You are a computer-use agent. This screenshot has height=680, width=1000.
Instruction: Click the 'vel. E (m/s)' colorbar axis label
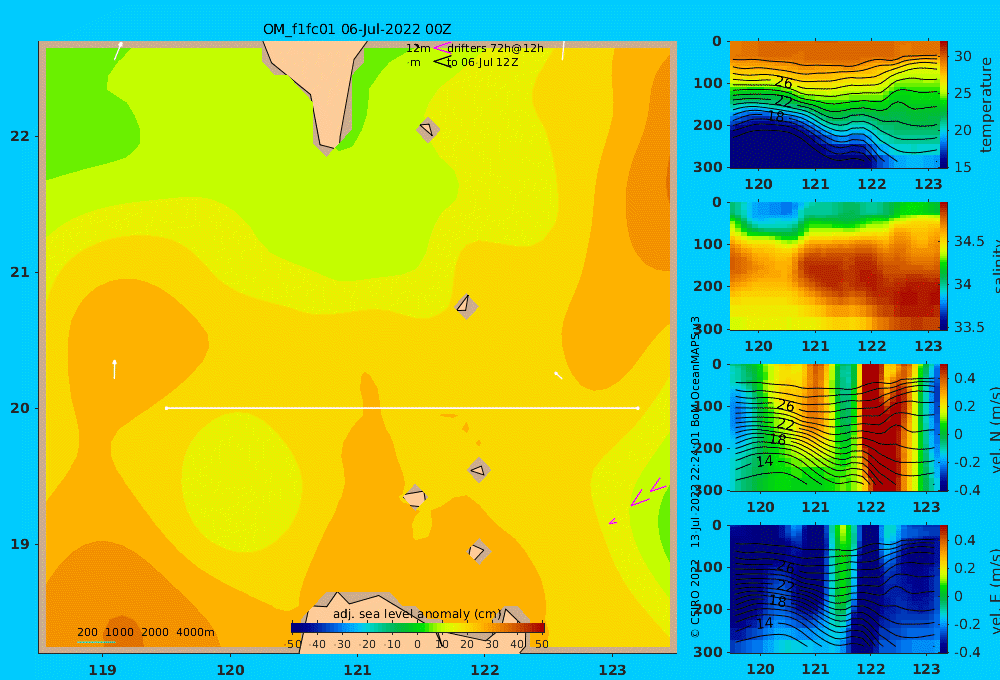(994, 591)
